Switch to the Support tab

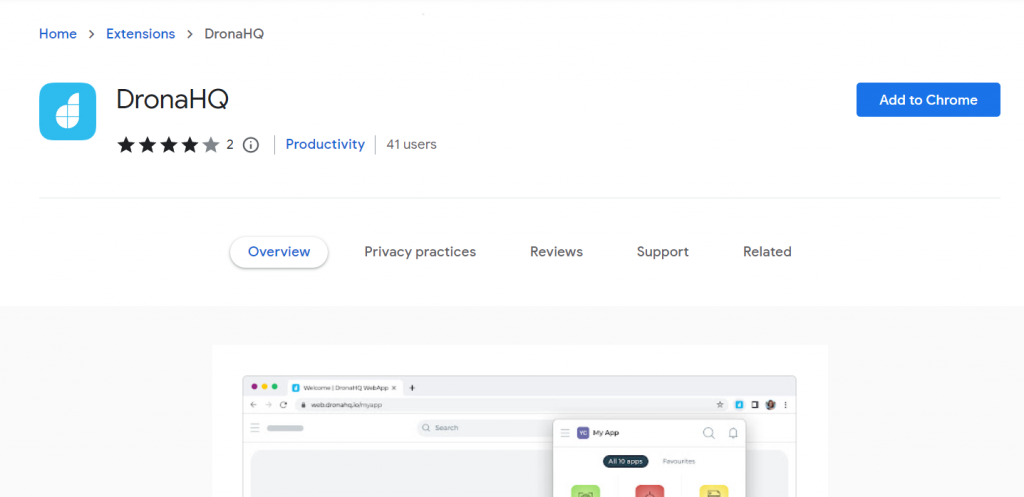click(662, 252)
